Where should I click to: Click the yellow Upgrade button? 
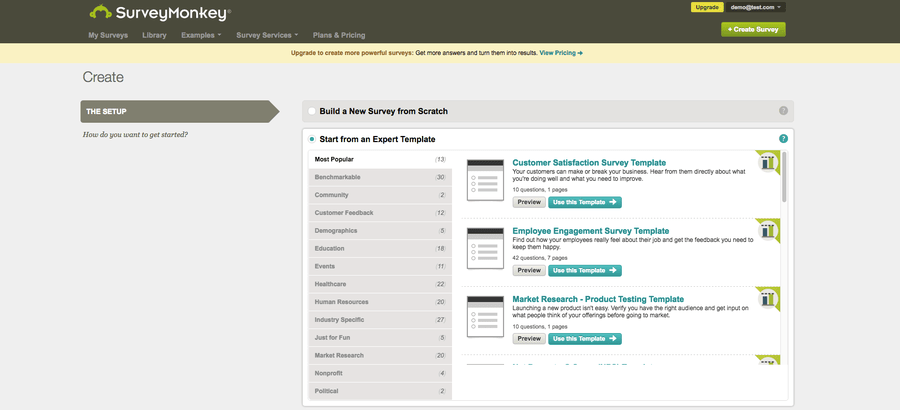[x=707, y=7]
